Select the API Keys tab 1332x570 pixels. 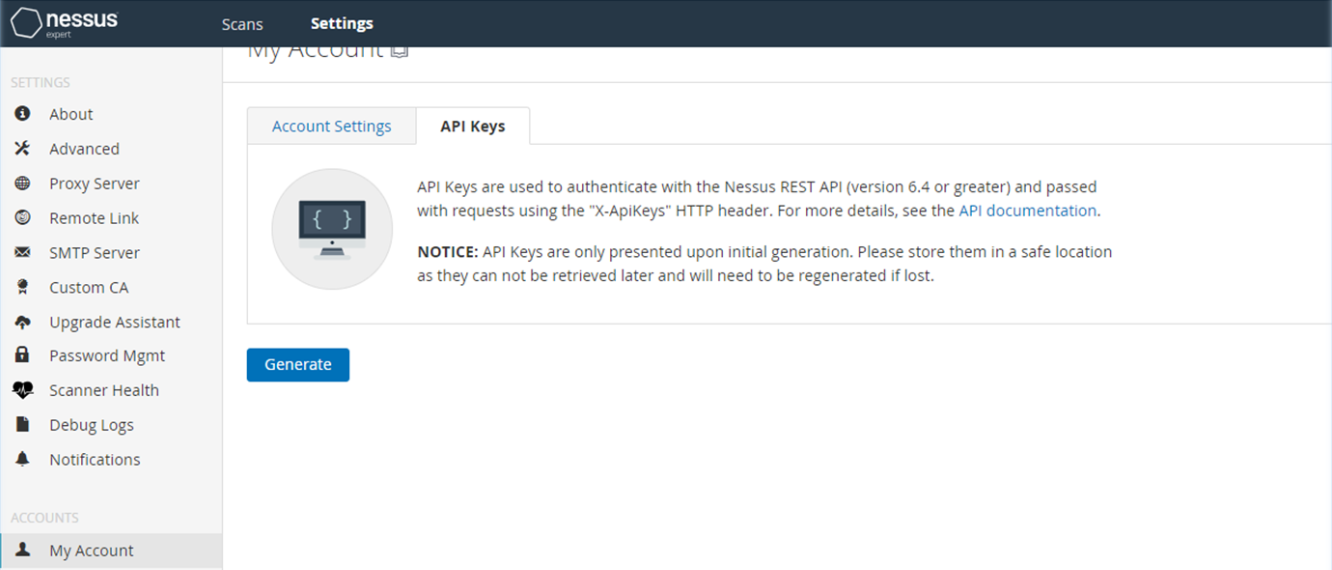(473, 126)
